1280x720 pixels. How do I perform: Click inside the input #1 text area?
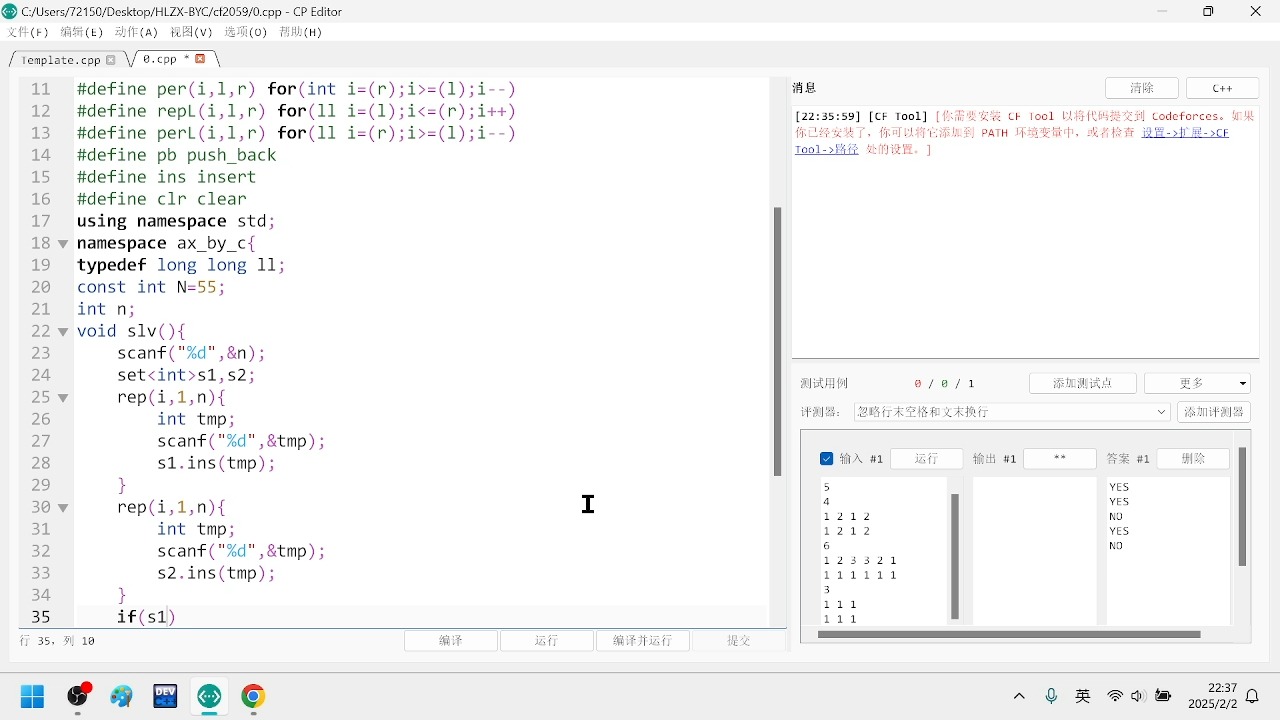click(882, 552)
